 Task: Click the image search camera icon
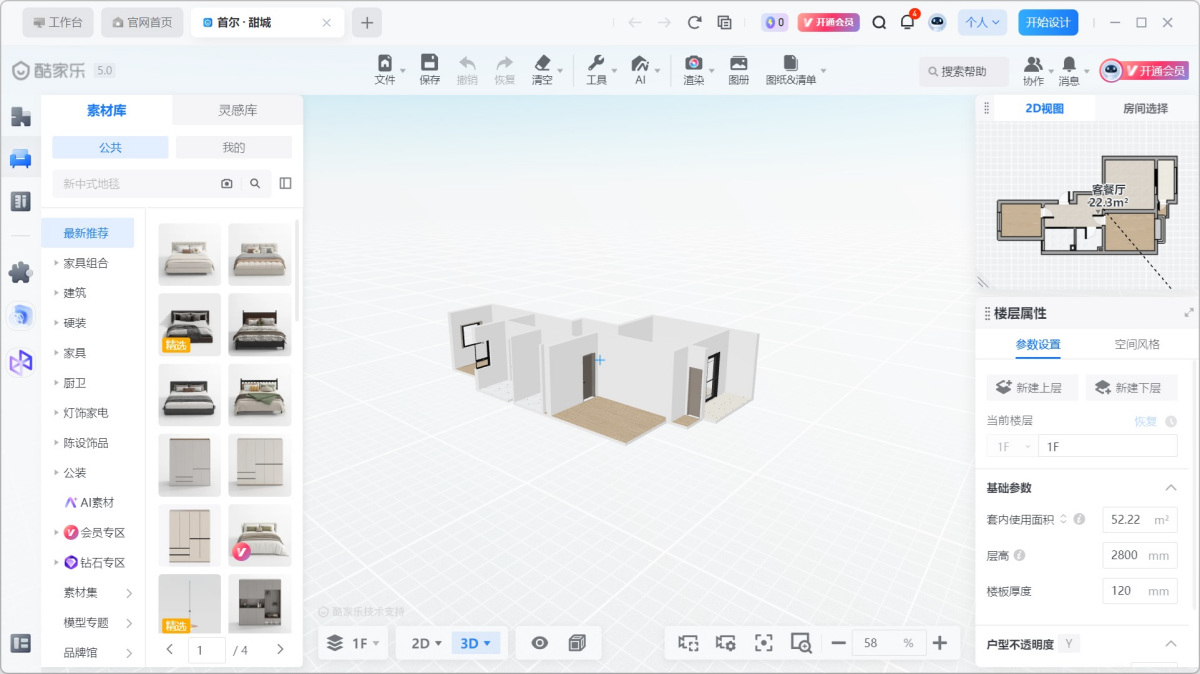point(227,184)
